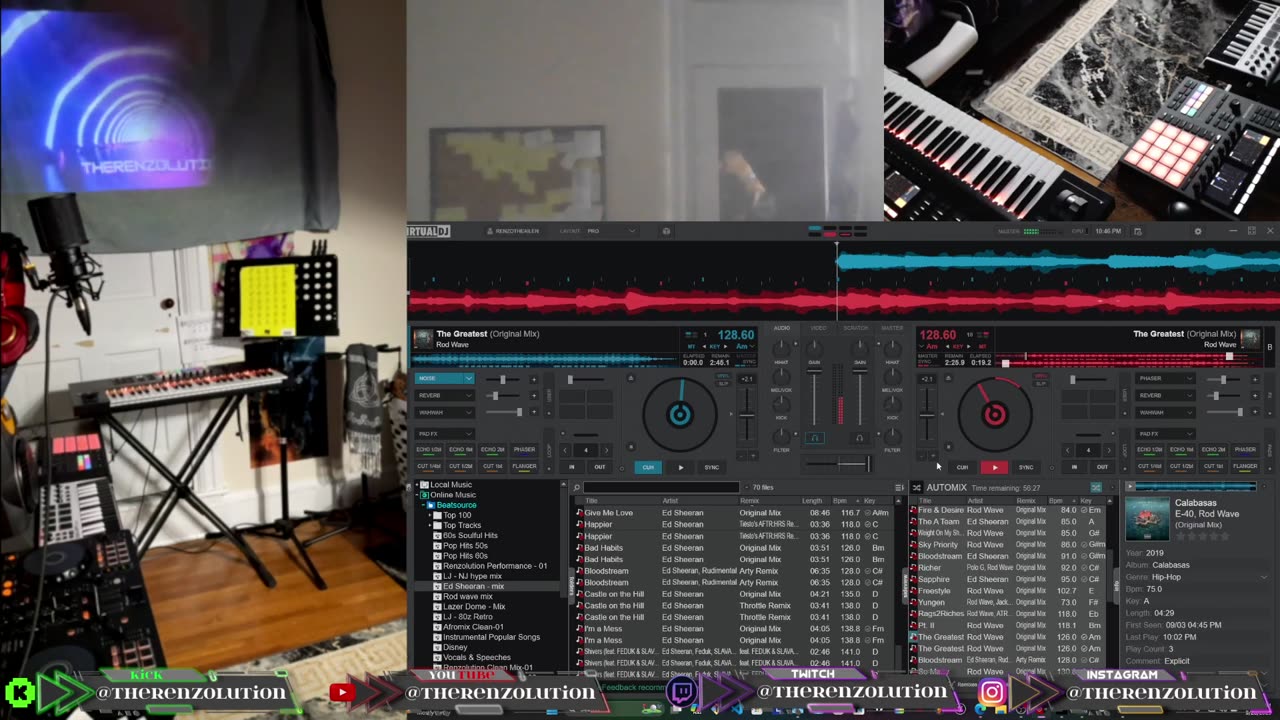Trigger the PHASER pad on right deck
1280x720 pixels.
(1245, 450)
